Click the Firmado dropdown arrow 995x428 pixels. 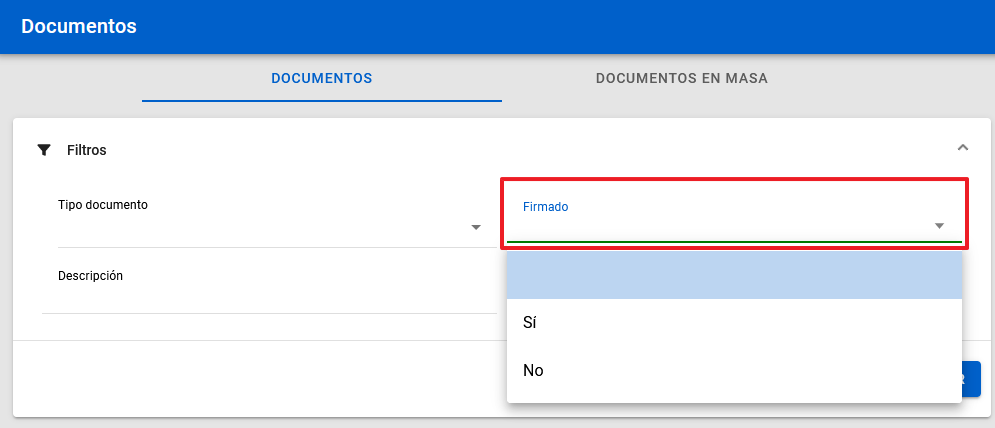pos(939,226)
